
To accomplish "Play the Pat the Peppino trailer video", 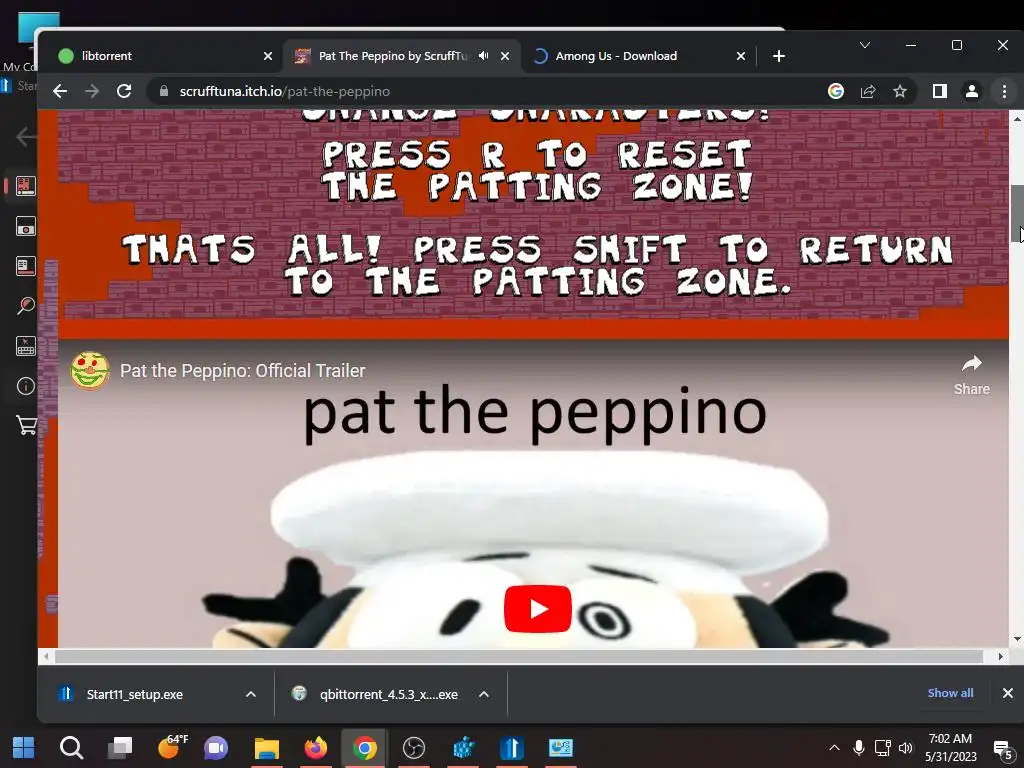I will pos(537,609).
